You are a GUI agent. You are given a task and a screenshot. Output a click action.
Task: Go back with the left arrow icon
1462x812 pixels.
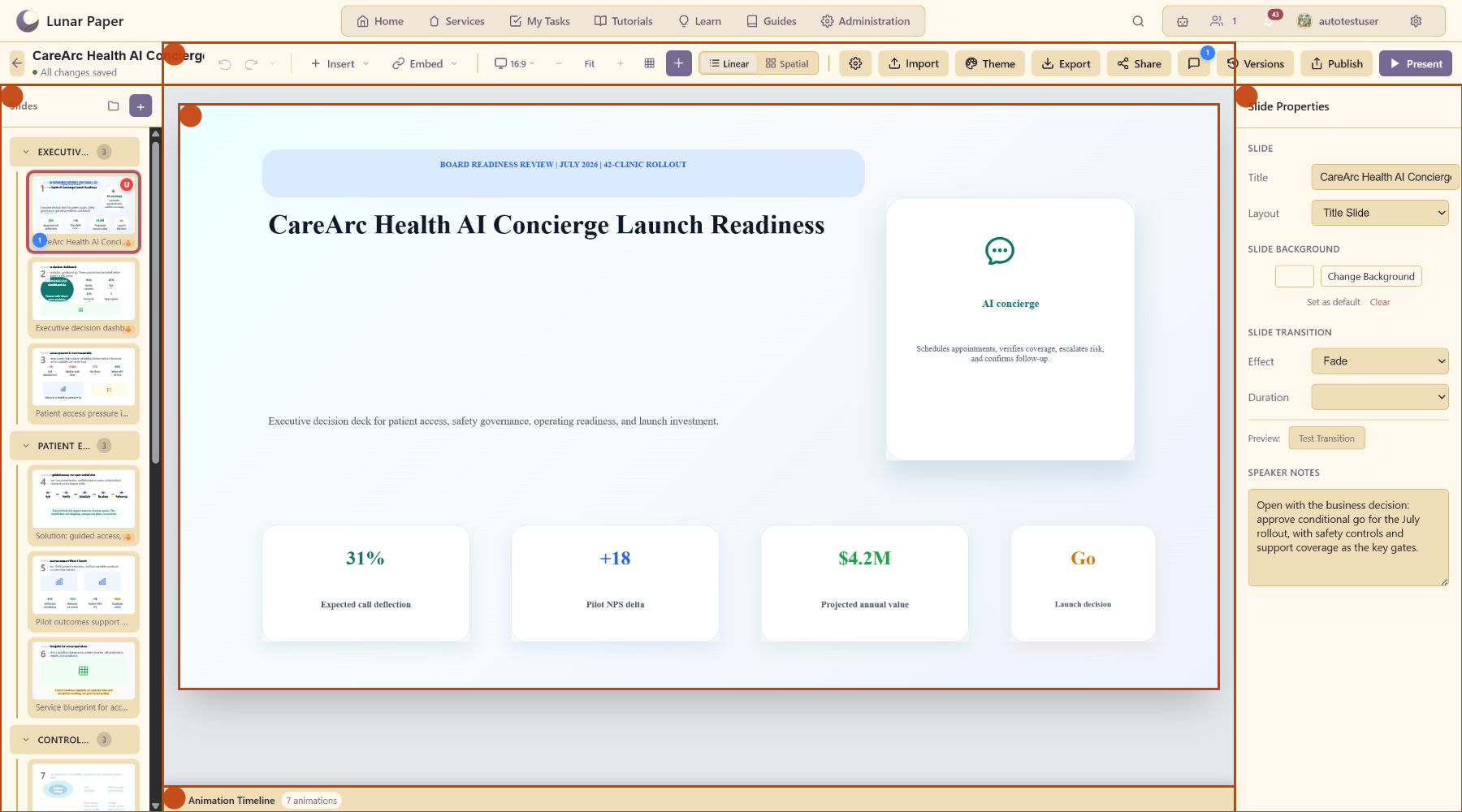click(17, 63)
